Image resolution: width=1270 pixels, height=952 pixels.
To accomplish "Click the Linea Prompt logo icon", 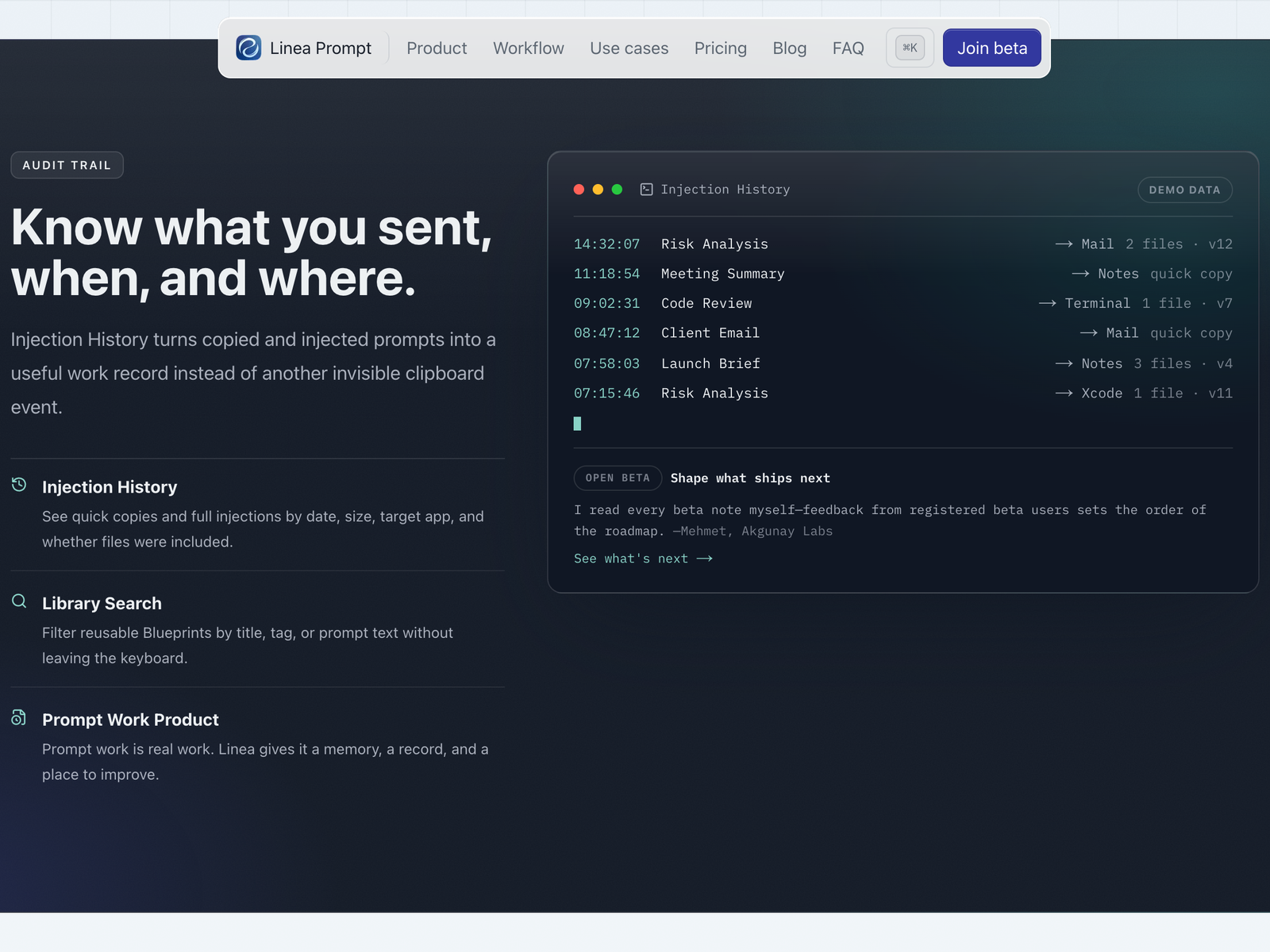I will coord(248,48).
